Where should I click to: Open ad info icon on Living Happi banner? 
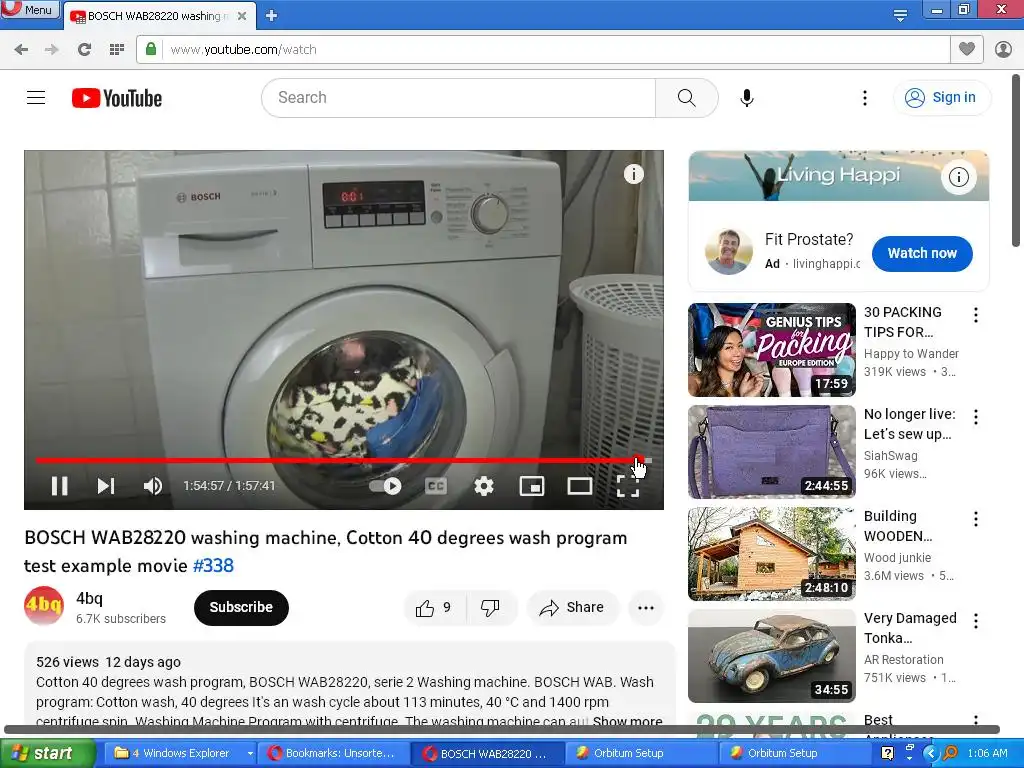click(x=958, y=176)
